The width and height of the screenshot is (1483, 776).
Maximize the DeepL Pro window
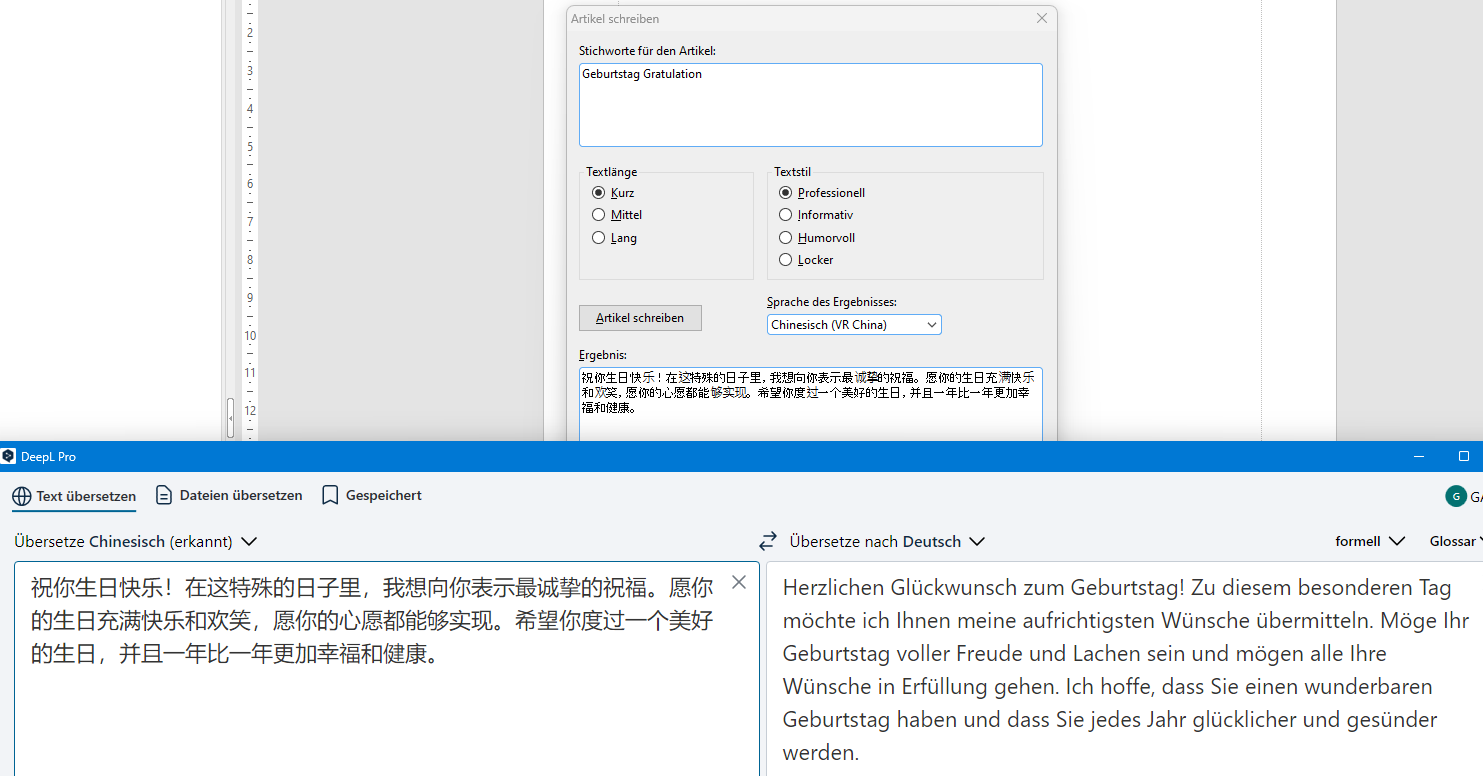(1464, 456)
